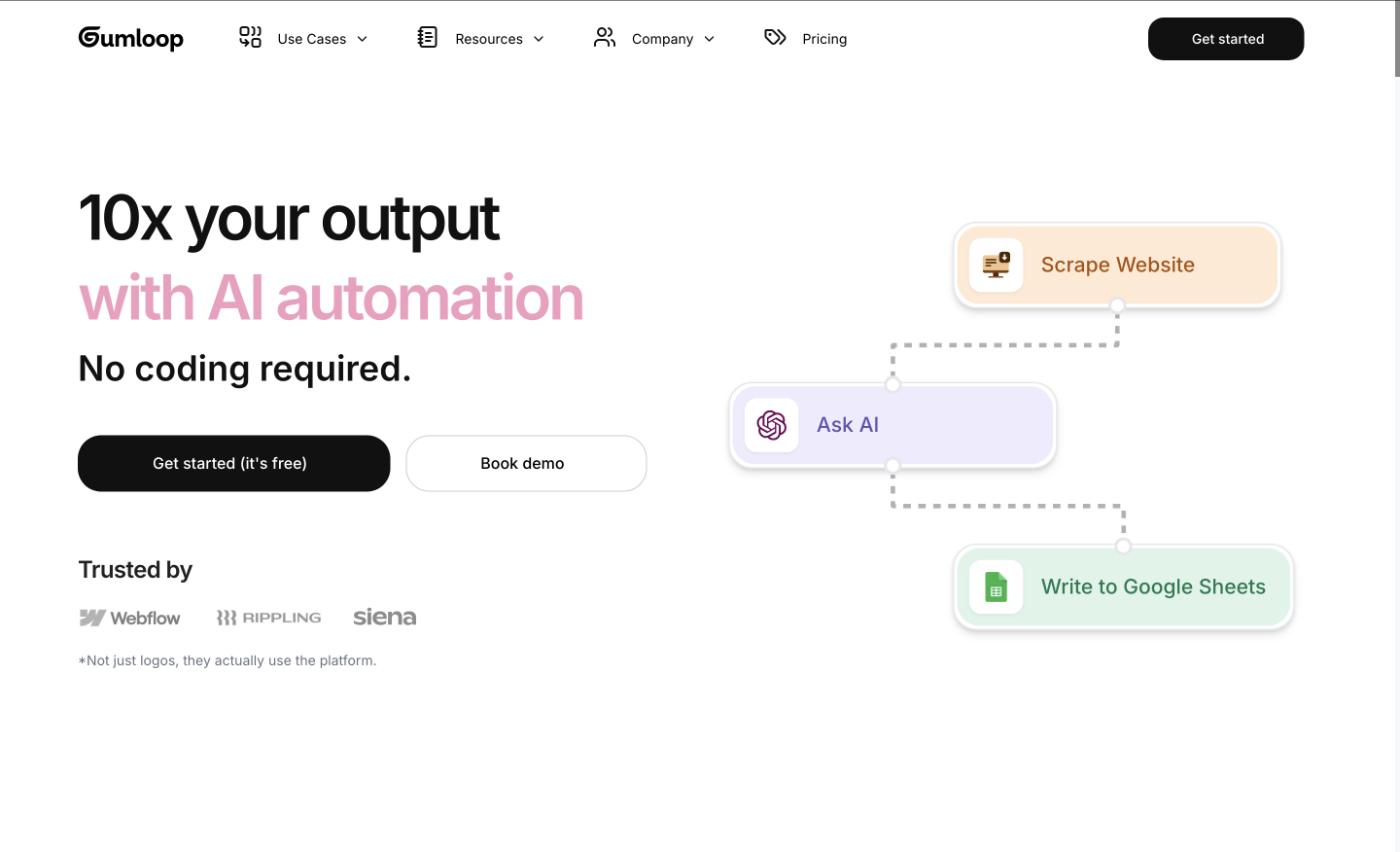This screenshot has width=1400, height=852.
Task: Click the Use Cases grid icon
Action: (250, 37)
